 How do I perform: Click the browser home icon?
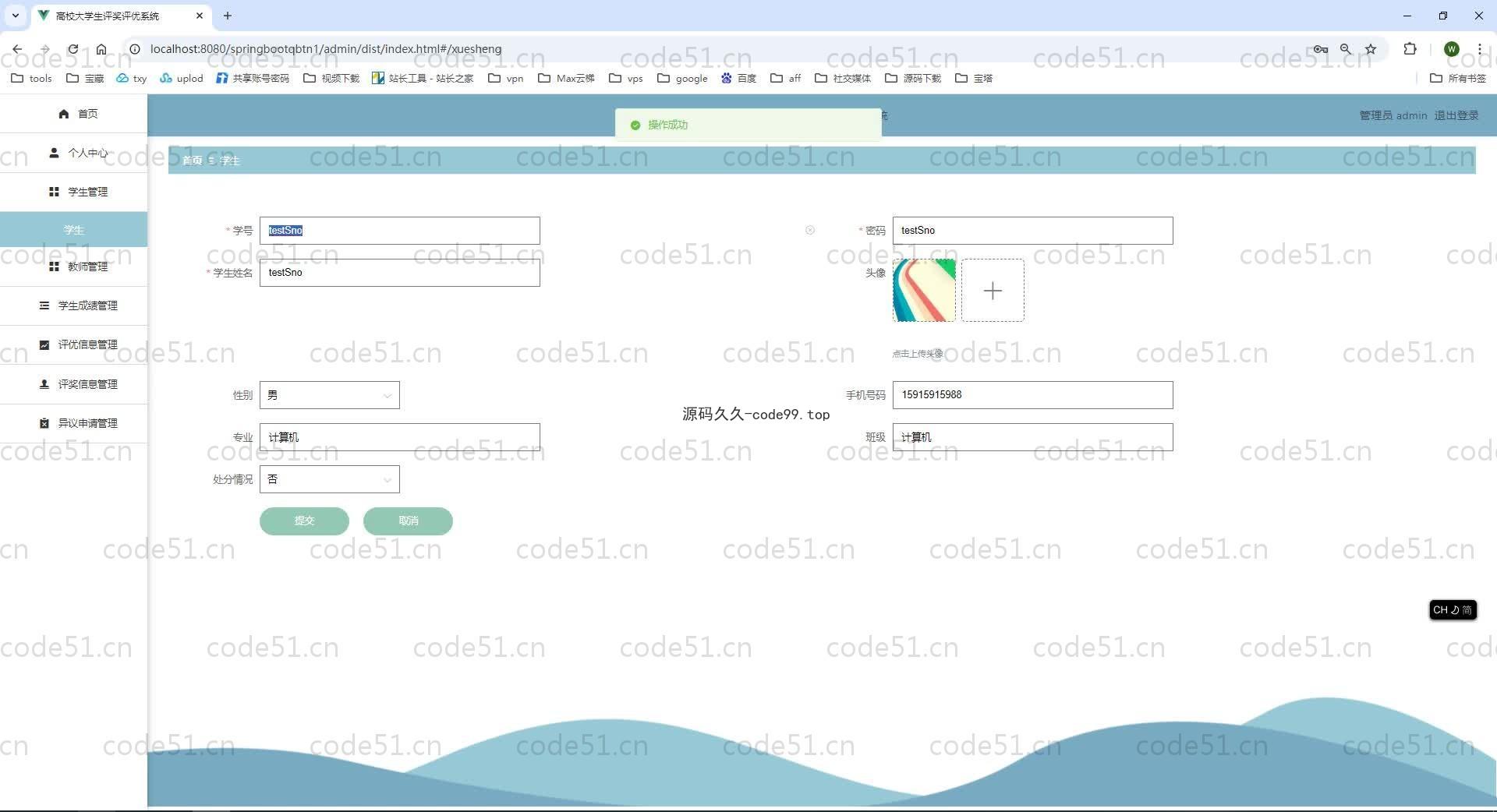point(101,49)
